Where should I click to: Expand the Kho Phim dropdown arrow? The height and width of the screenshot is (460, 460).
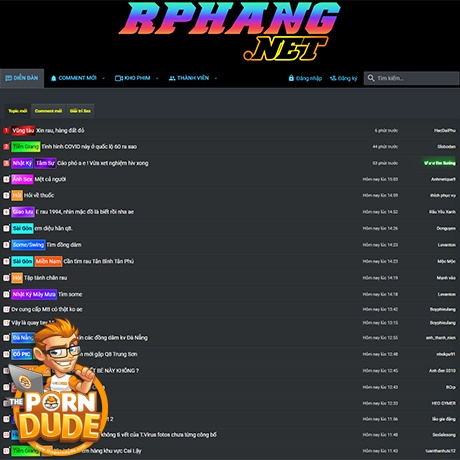157,78
